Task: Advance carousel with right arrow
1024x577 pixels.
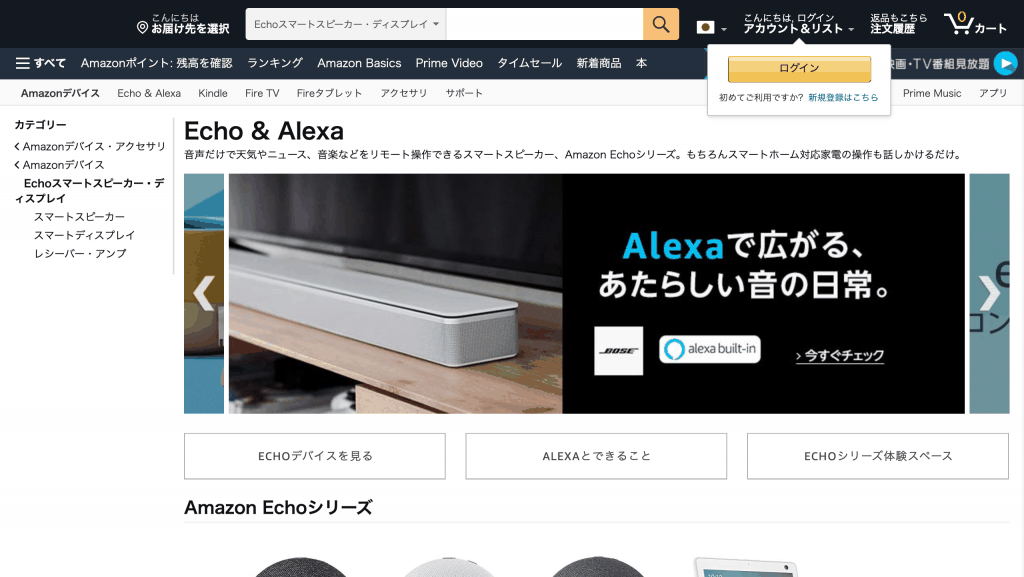Action: [989, 293]
